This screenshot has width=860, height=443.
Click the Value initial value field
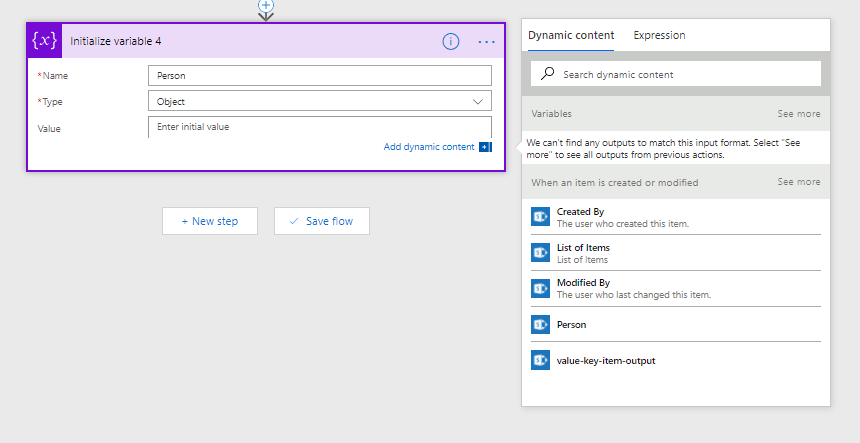click(x=320, y=127)
